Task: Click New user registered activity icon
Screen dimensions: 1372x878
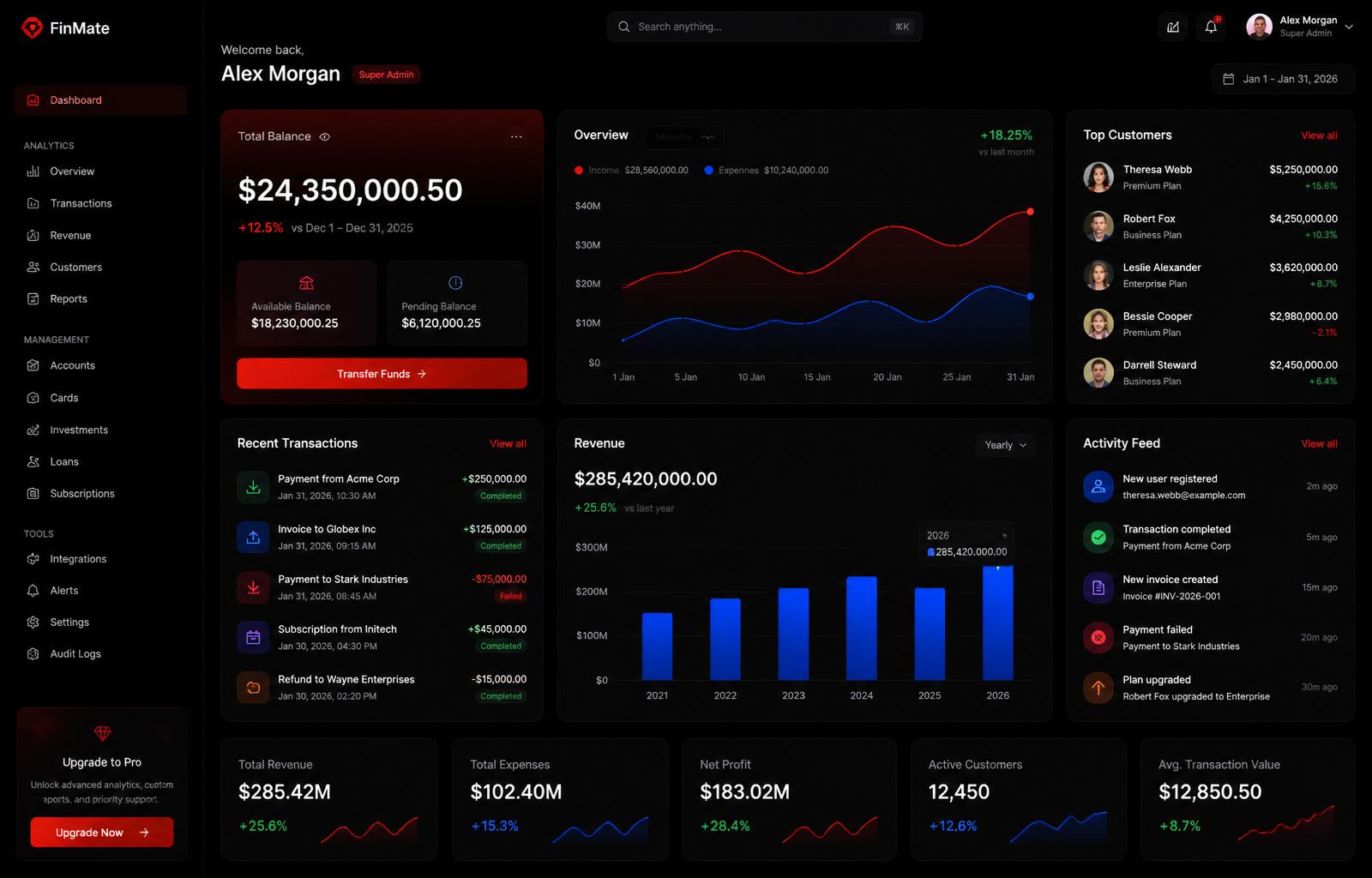Action: [1098, 487]
